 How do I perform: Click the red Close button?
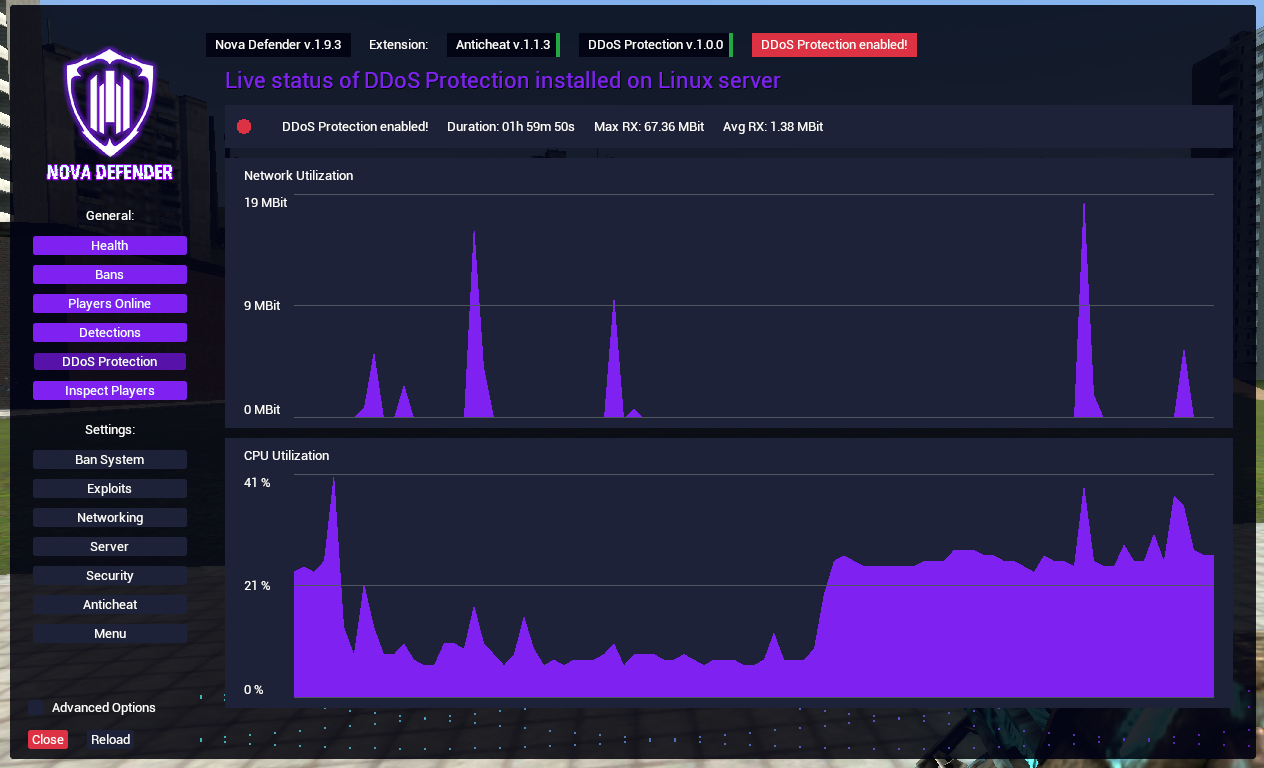point(48,740)
